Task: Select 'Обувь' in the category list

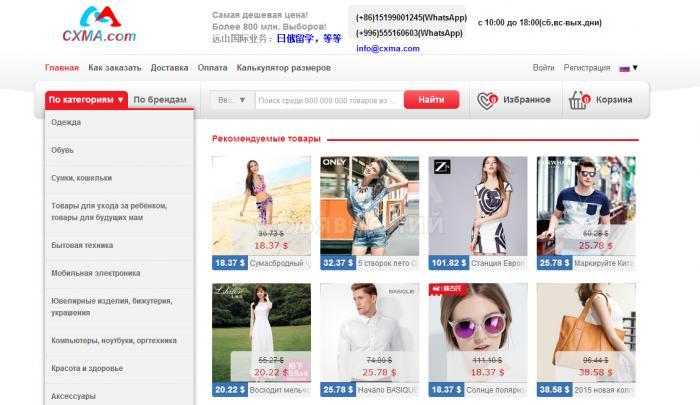Action: coord(63,150)
